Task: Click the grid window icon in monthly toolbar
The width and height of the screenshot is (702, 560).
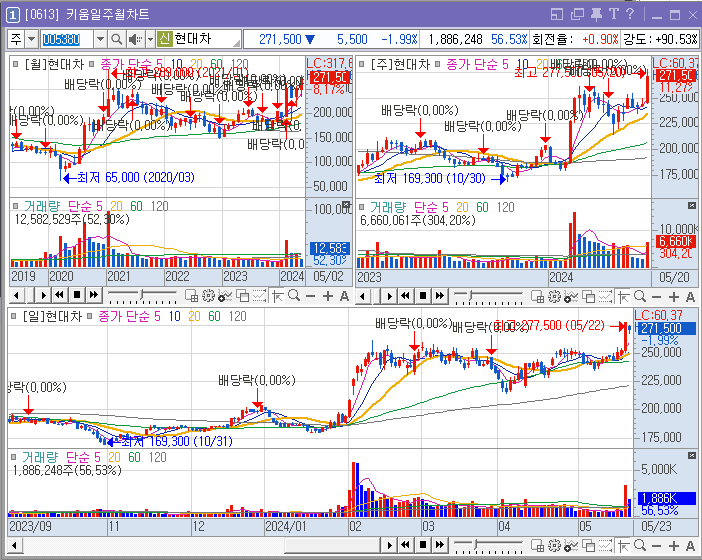Action: click(192, 296)
